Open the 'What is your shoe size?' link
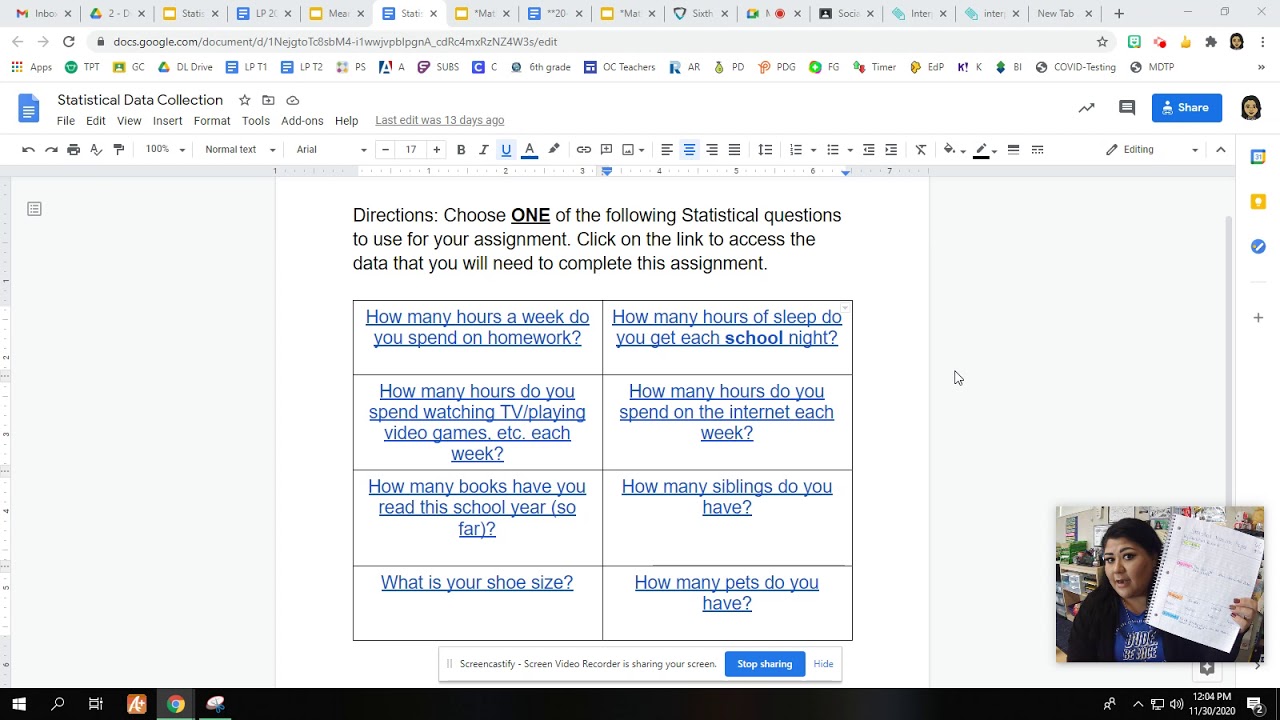This screenshot has height=720, width=1280. coord(477,582)
